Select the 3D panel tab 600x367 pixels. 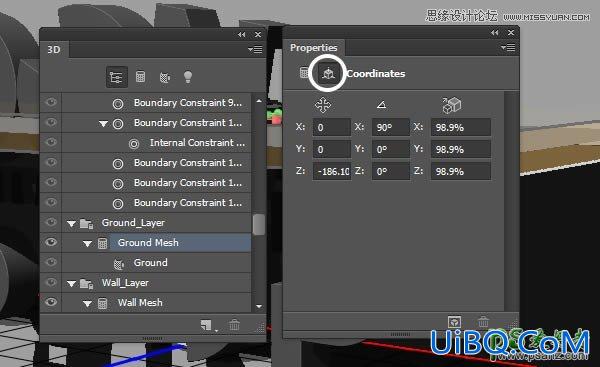pyautogui.click(x=54, y=49)
